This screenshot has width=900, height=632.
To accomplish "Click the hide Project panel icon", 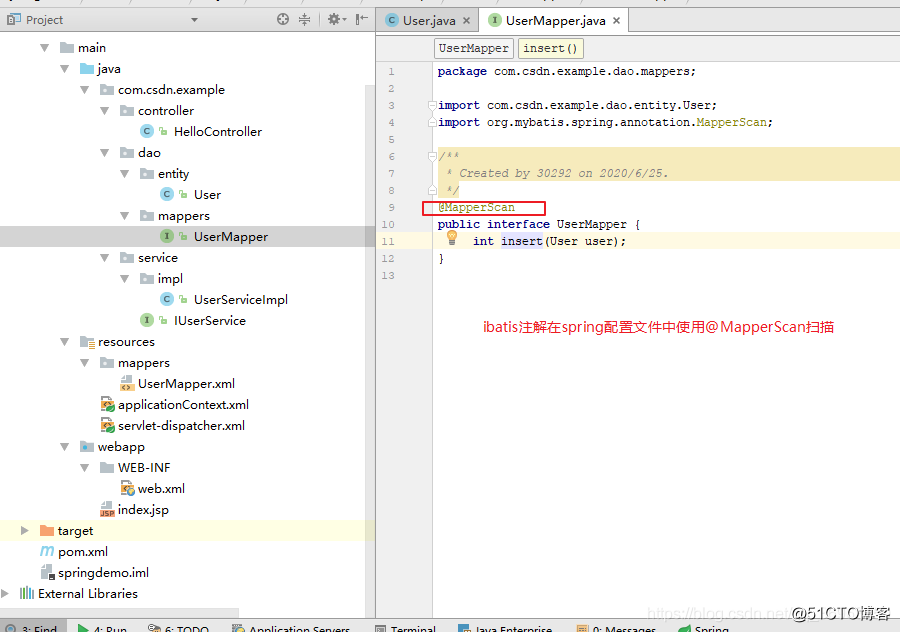I will tap(362, 20).
